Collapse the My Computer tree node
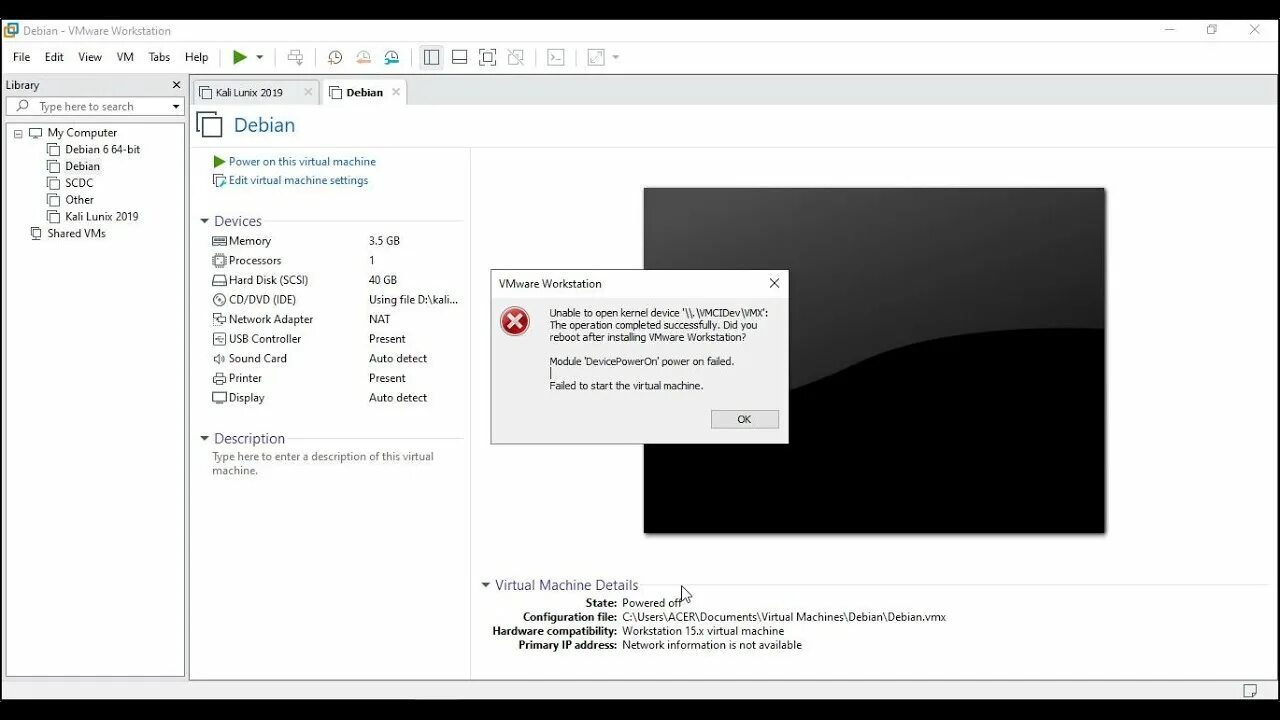 18,133
